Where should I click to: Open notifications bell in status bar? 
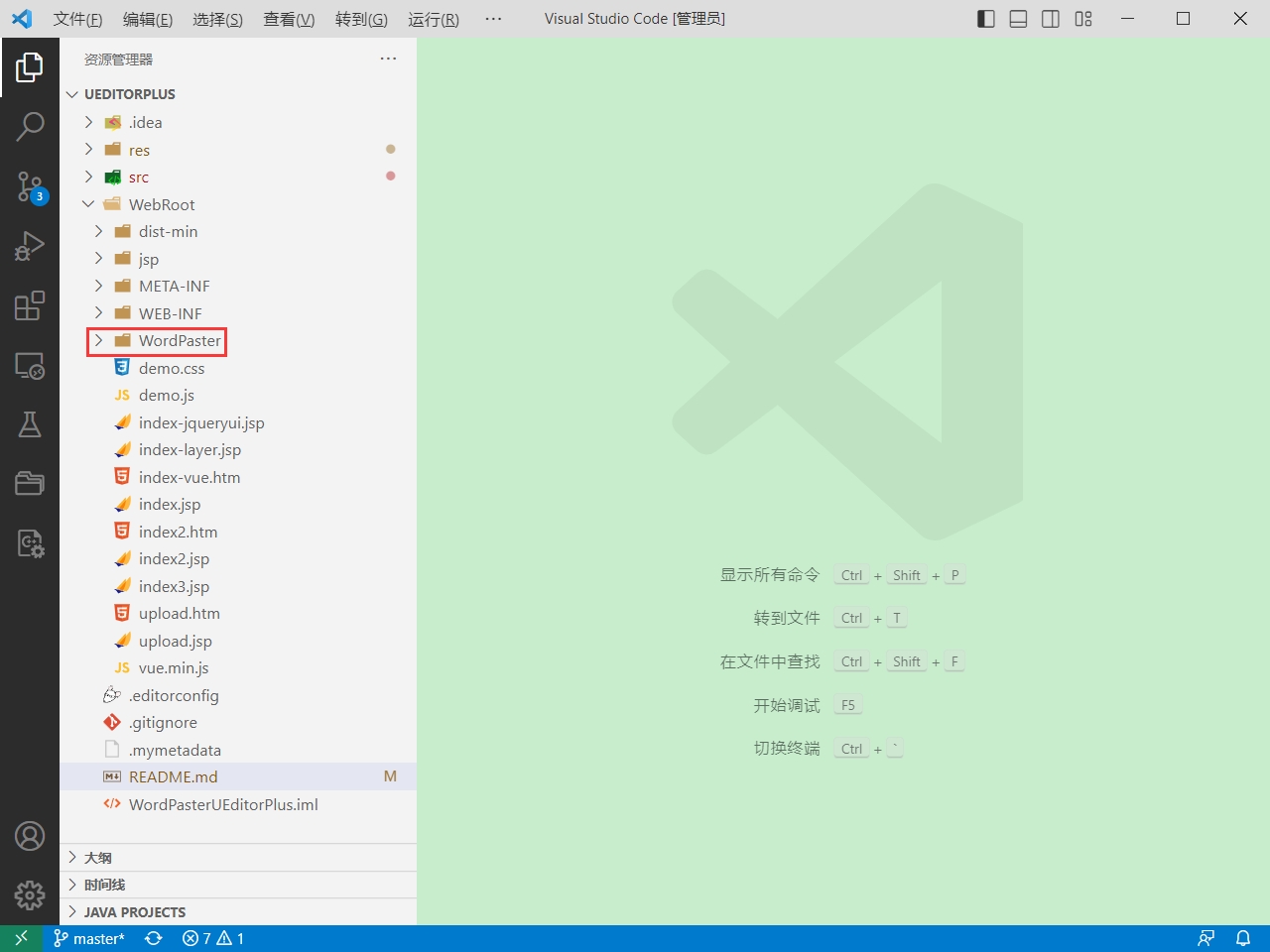tap(1242, 938)
